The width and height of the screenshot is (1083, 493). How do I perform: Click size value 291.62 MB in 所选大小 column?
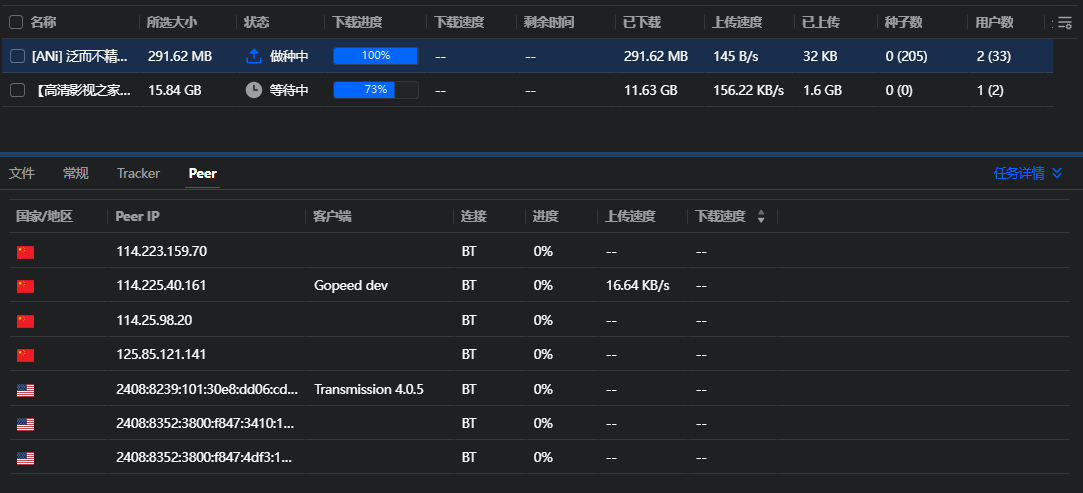[x=180, y=57]
